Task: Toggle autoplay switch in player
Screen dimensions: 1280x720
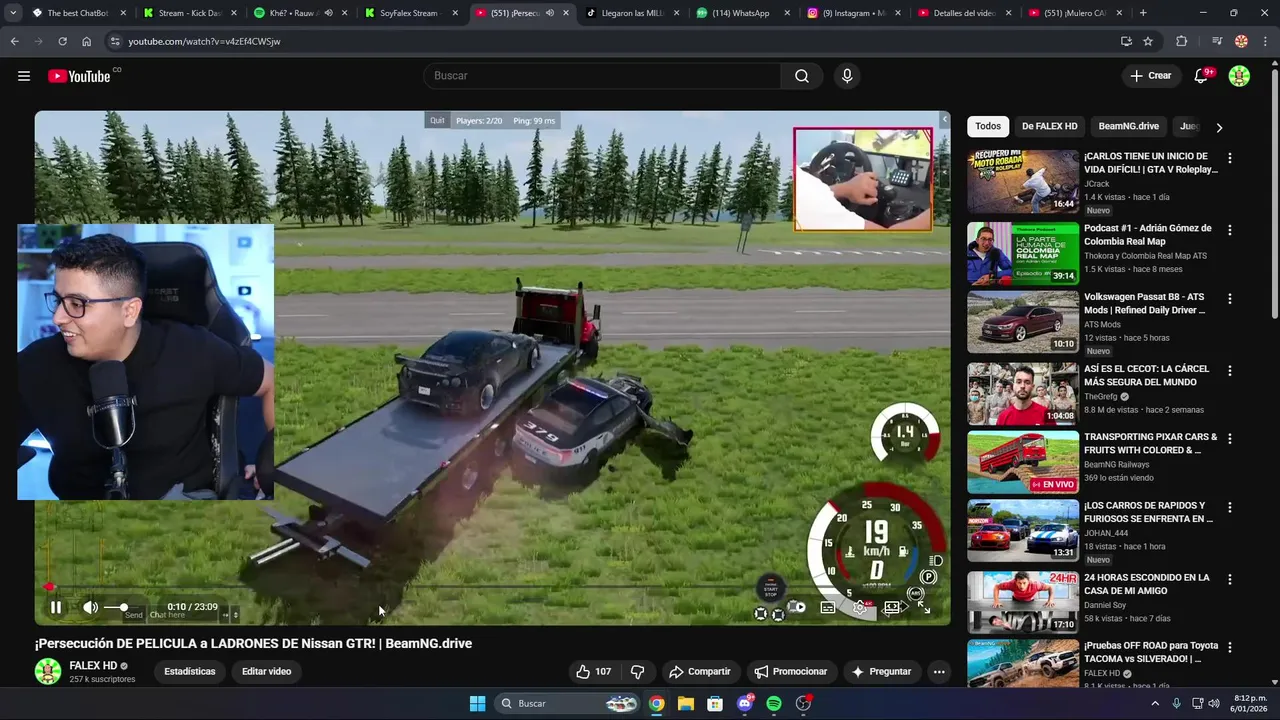Action: [797, 607]
